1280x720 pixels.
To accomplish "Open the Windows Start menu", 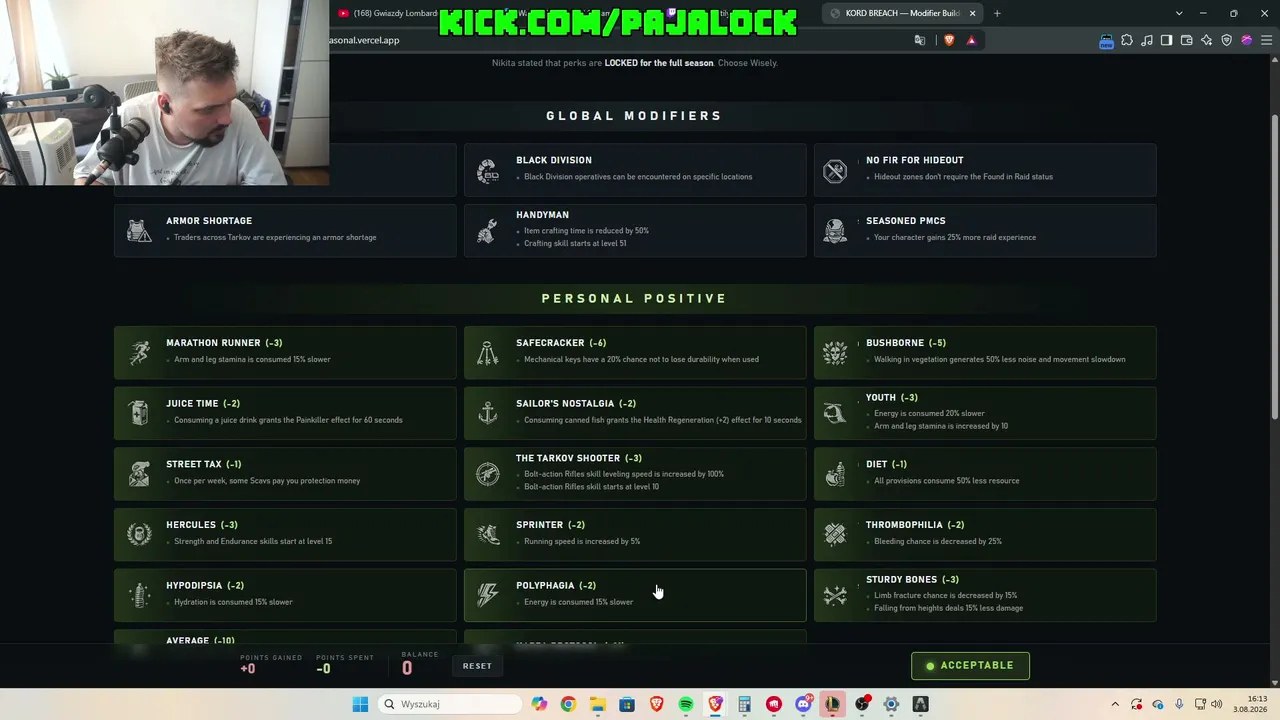I will (x=360, y=704).
